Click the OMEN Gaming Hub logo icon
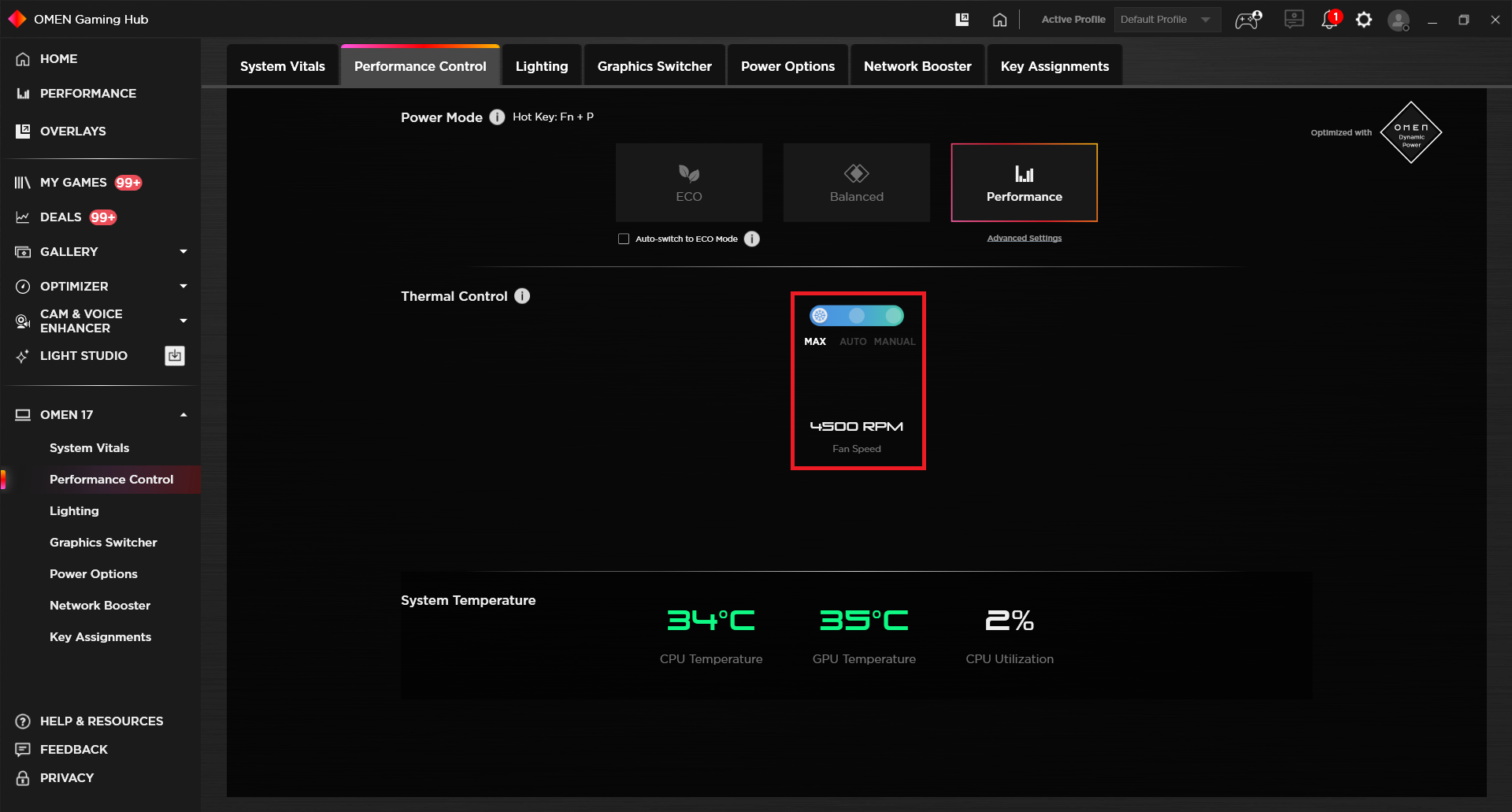1512x812 pixels. [x=17, y=19]
